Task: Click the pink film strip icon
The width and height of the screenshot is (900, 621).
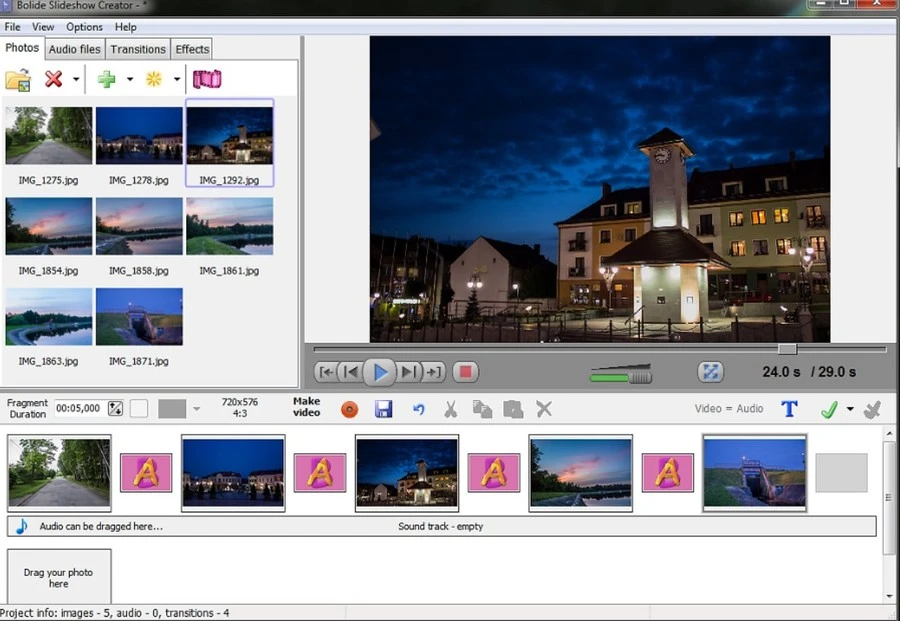Action: coord(207,79)
